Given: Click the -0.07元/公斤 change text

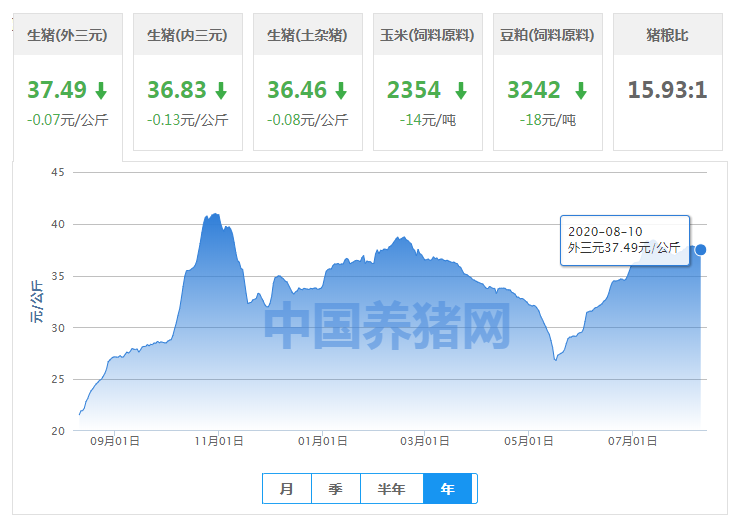Looking at the screenshot, I should point(68,120).
